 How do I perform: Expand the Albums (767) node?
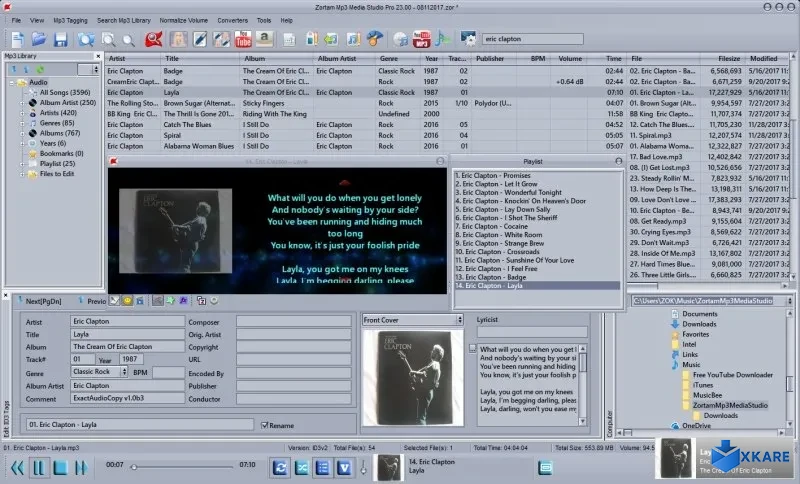pos(22,133)
